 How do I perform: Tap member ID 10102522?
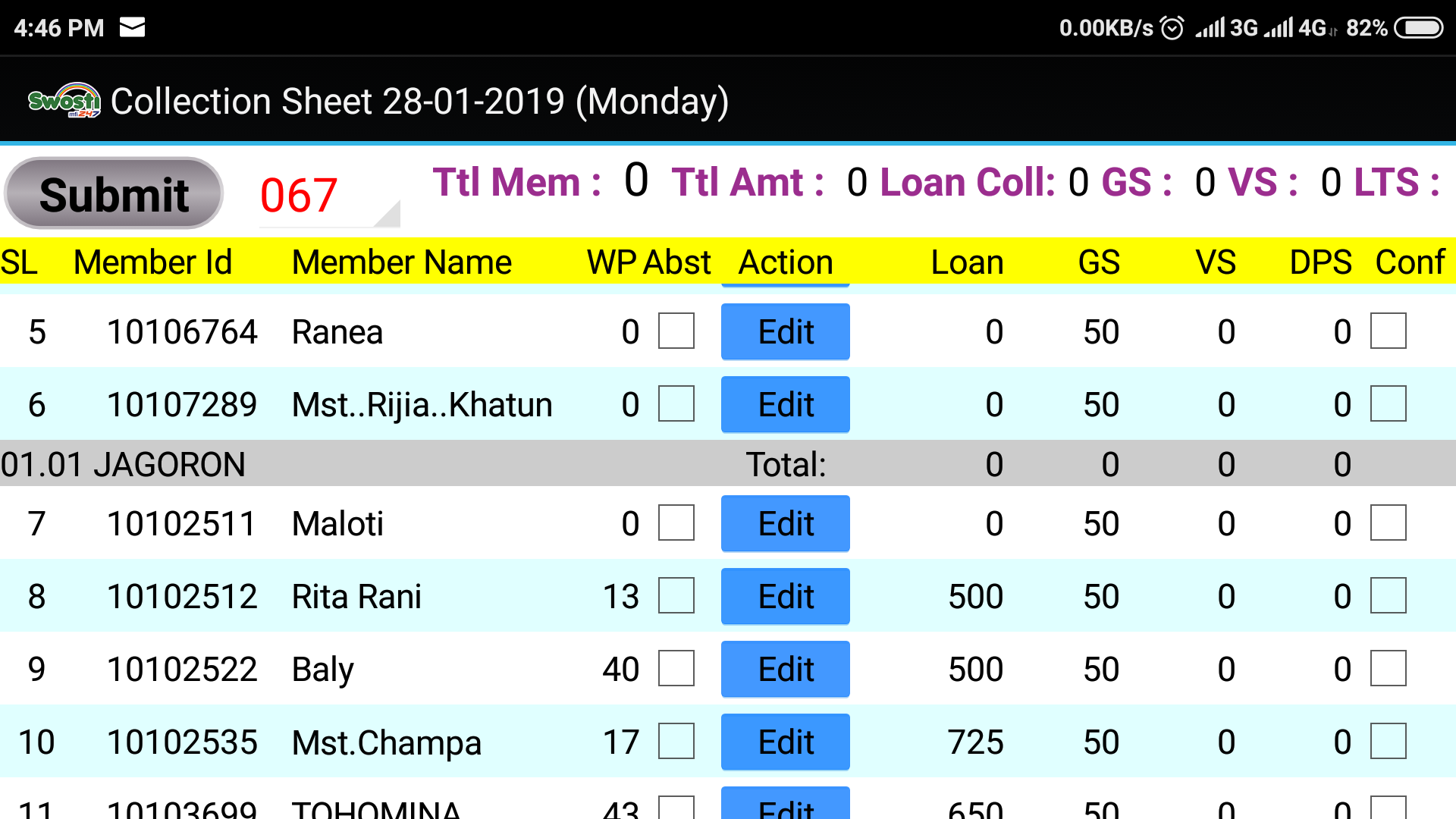[182, 670]
